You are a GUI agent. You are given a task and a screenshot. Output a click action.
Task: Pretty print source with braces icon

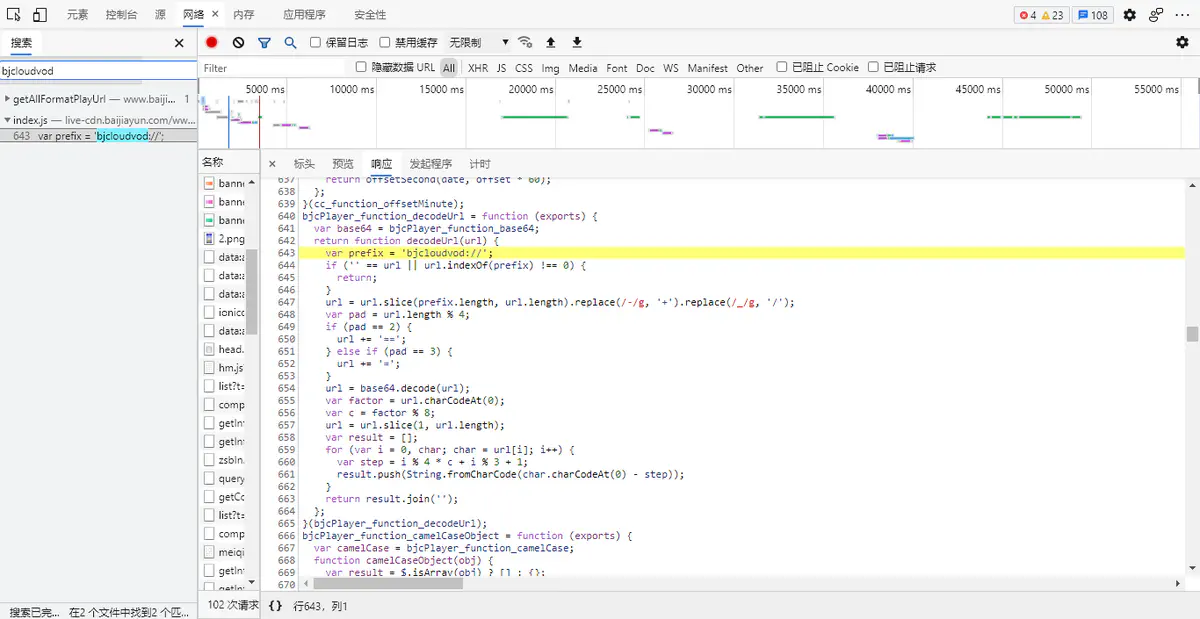click(x=275, y=606)
